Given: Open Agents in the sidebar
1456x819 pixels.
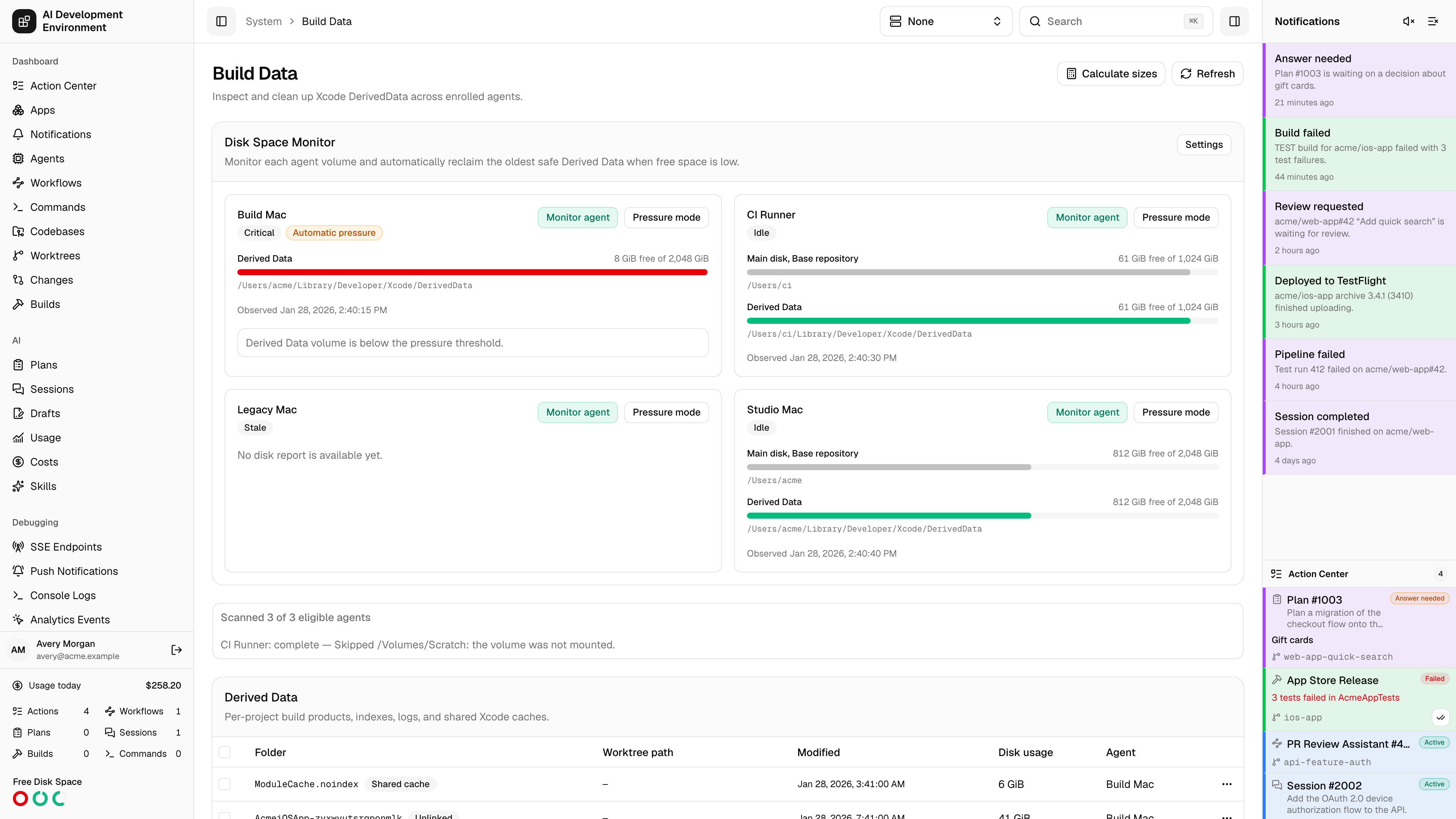Looking at the screenshot, I should [x=97, y=159].
